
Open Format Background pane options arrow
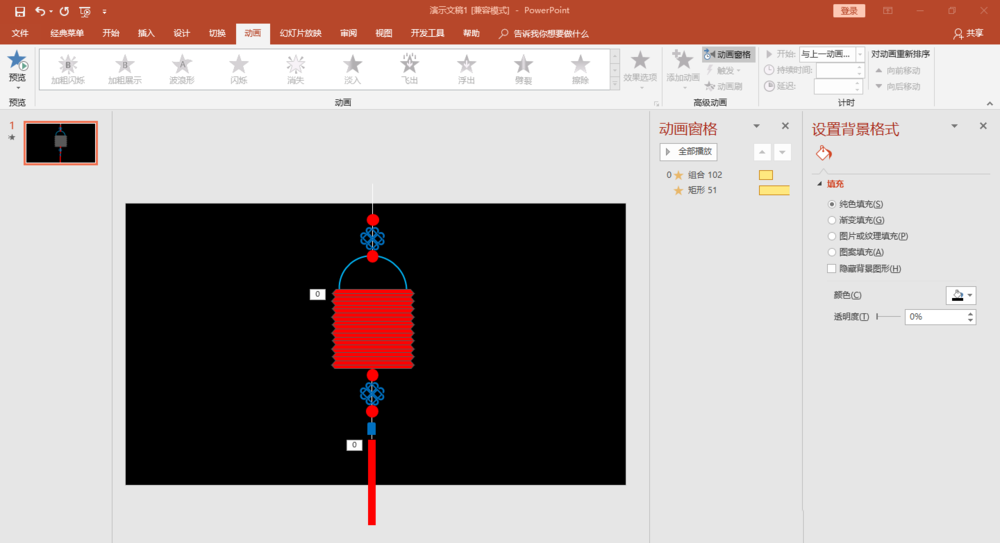[954, 126]
